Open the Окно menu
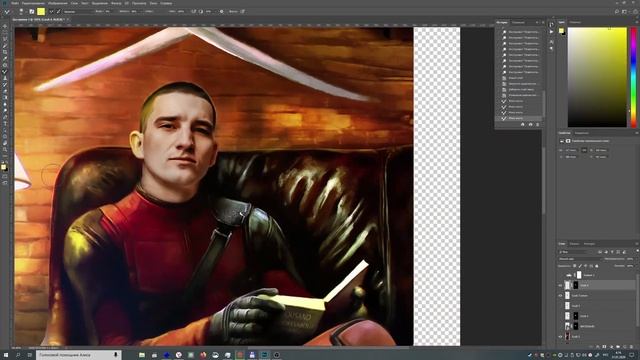Image resolution: width=640 pixels, height=360 pixels. click(153, 3)
